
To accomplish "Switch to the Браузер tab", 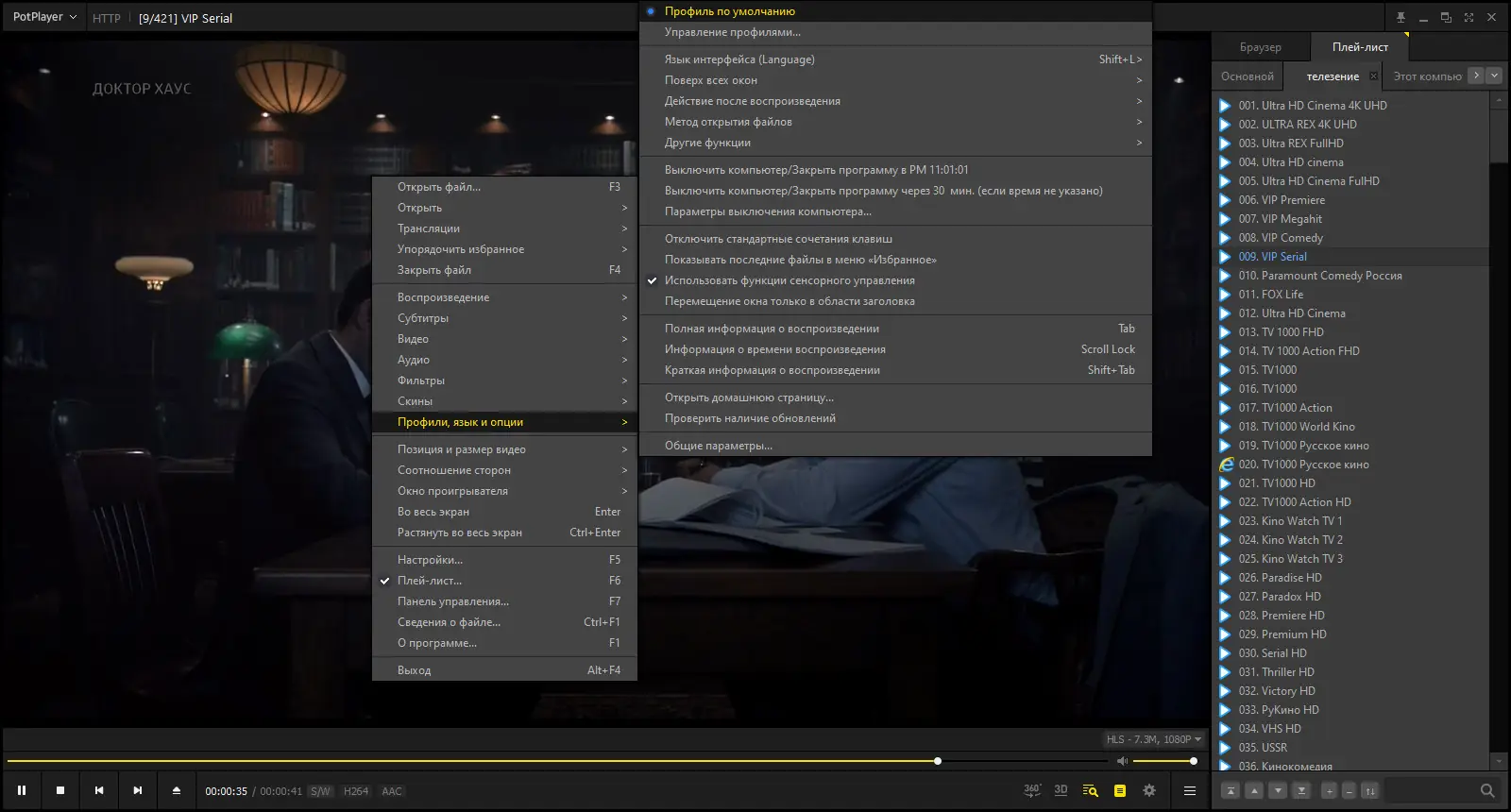I will 1260,47.
